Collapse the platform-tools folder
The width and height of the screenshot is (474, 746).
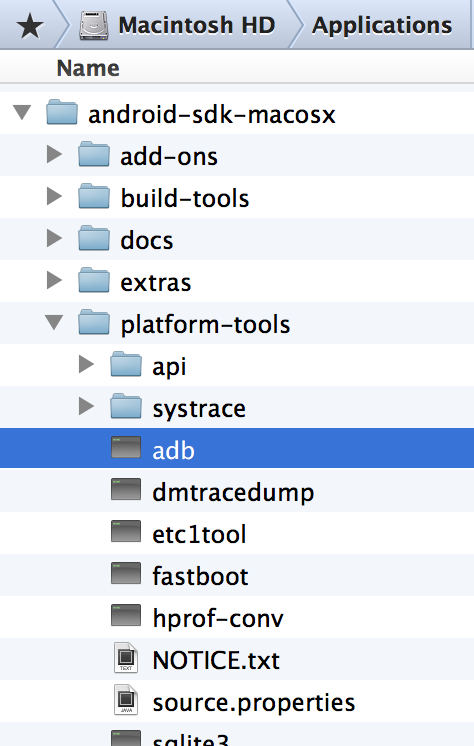54,323
